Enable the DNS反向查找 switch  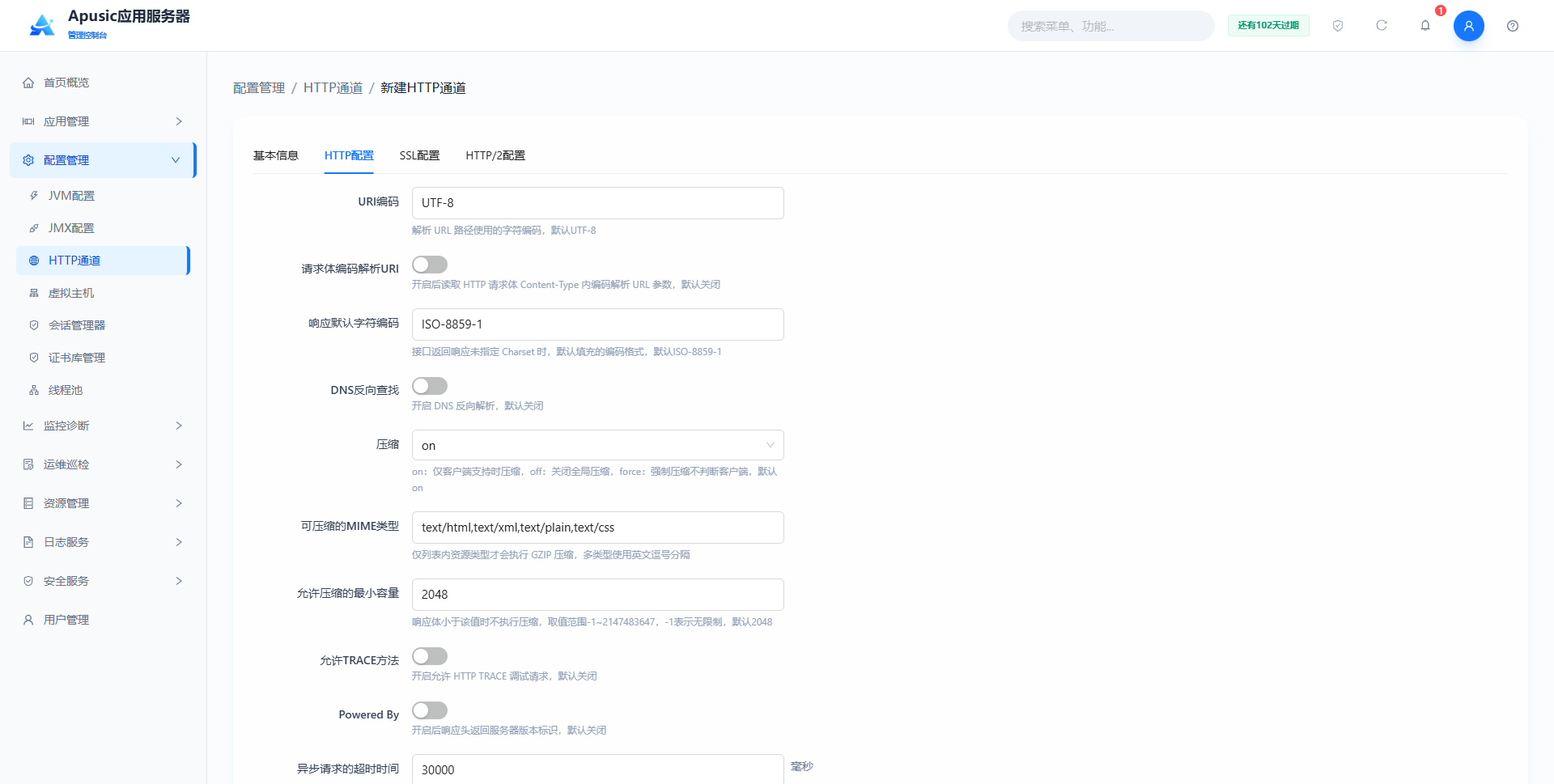point(430,386)
